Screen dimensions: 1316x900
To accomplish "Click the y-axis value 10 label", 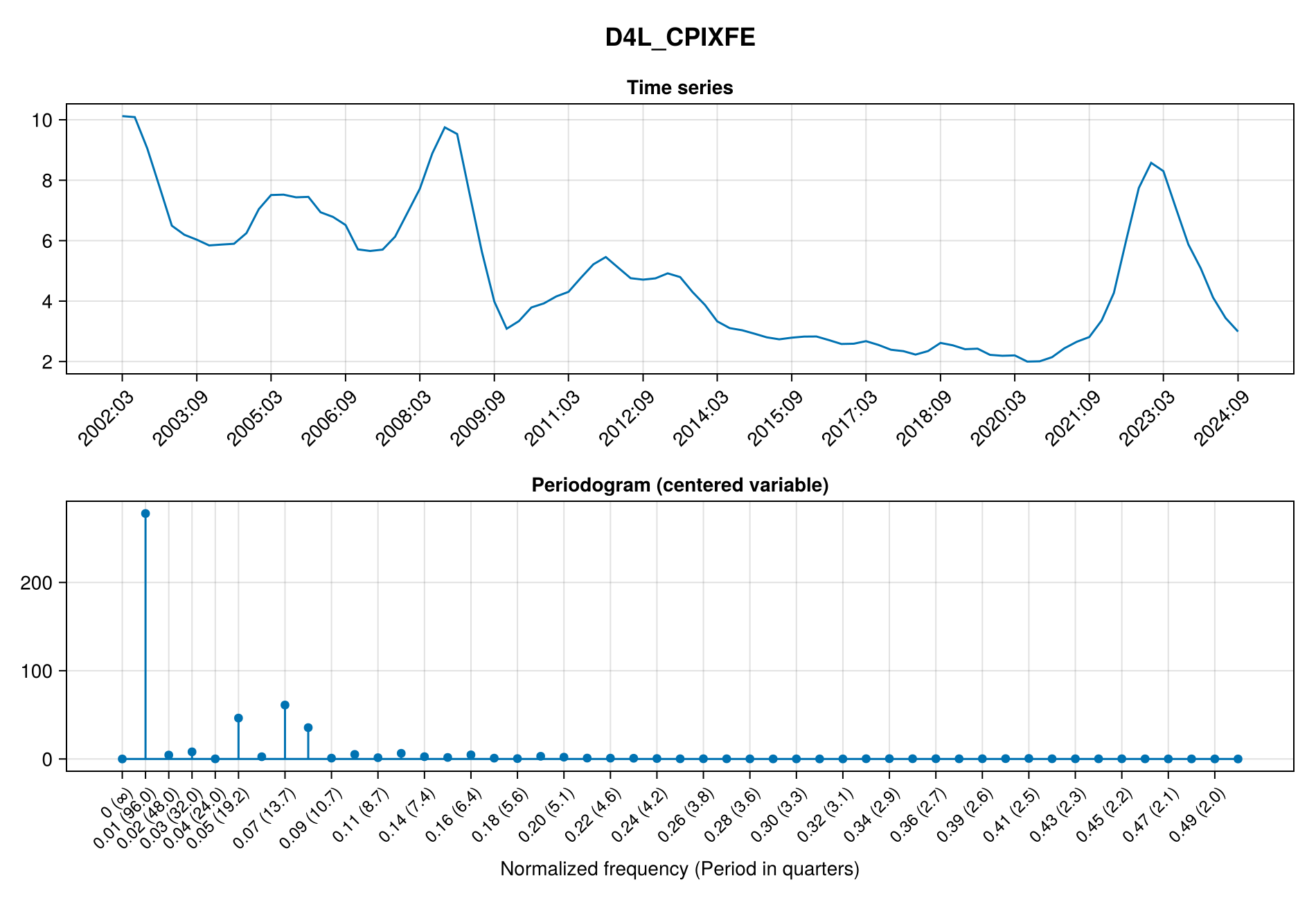I will (42, 120).
